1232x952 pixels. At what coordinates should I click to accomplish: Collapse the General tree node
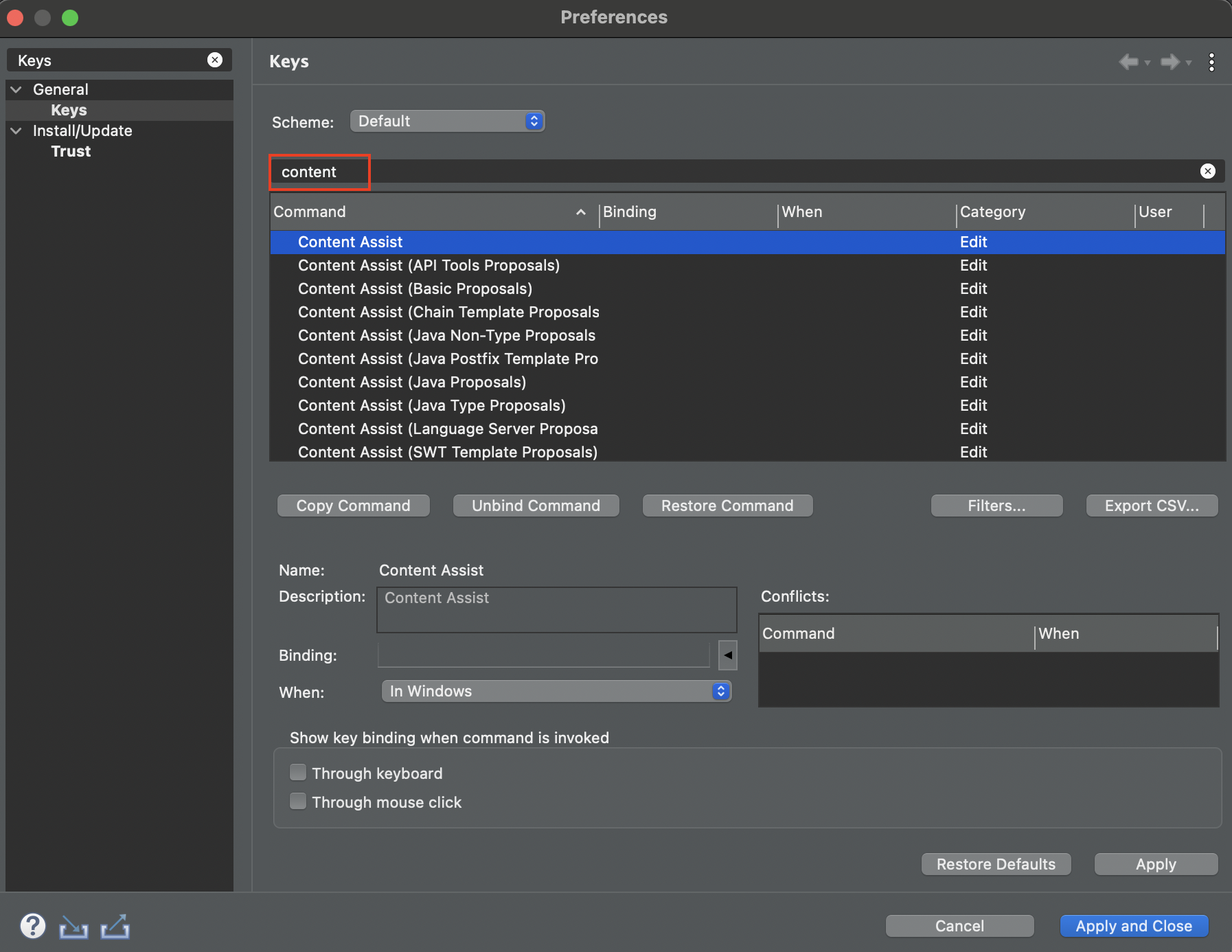16,89
